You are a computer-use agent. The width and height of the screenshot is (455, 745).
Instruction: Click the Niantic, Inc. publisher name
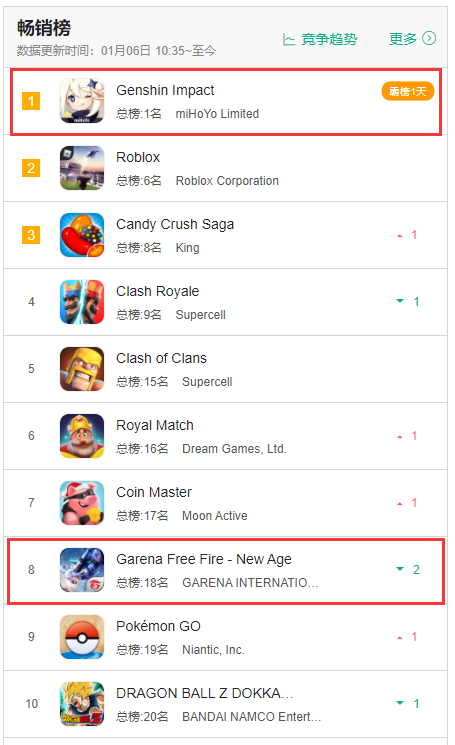click(213, 650)
